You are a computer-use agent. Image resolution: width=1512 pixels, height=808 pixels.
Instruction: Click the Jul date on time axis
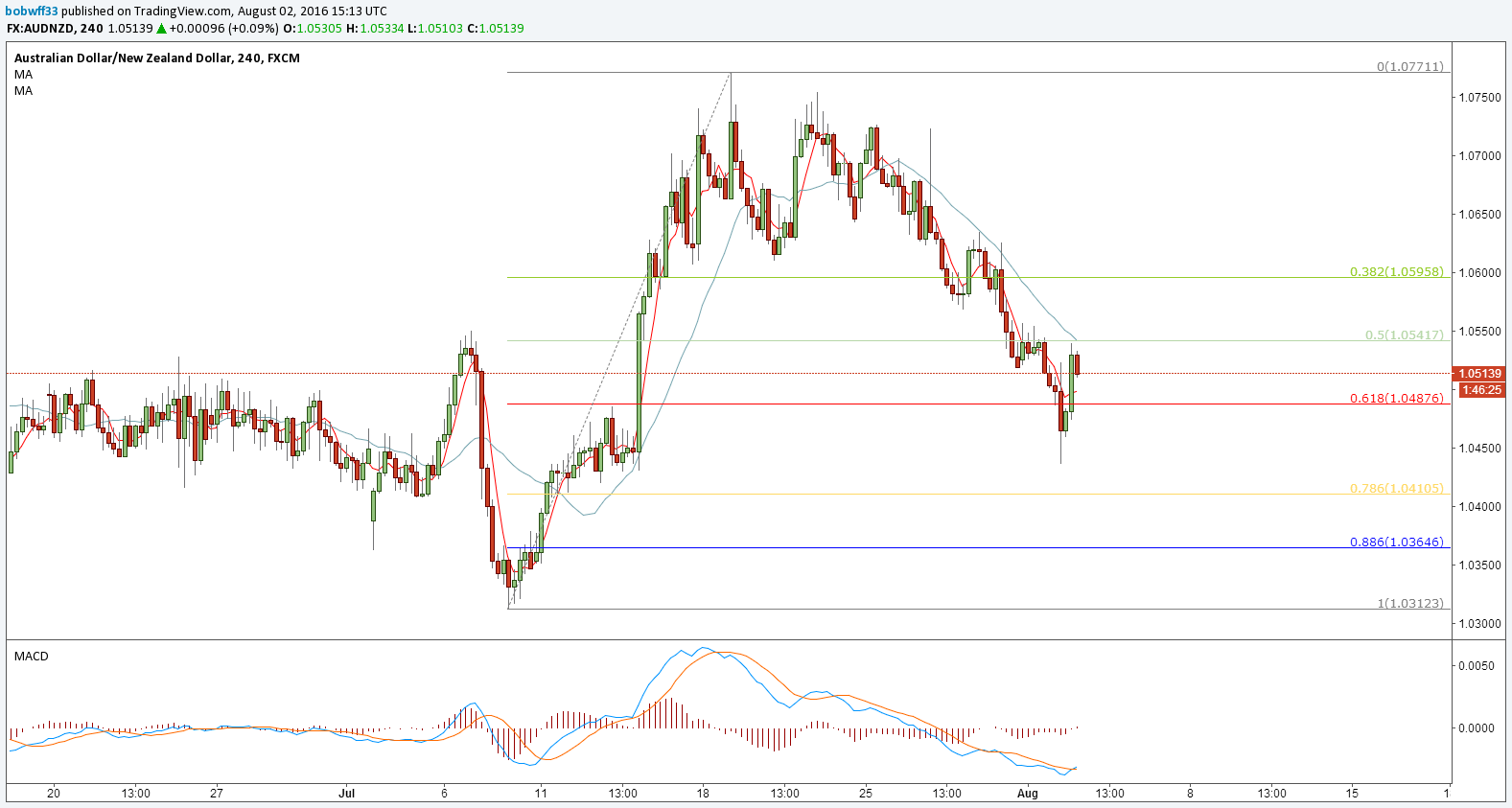(347, 794)
